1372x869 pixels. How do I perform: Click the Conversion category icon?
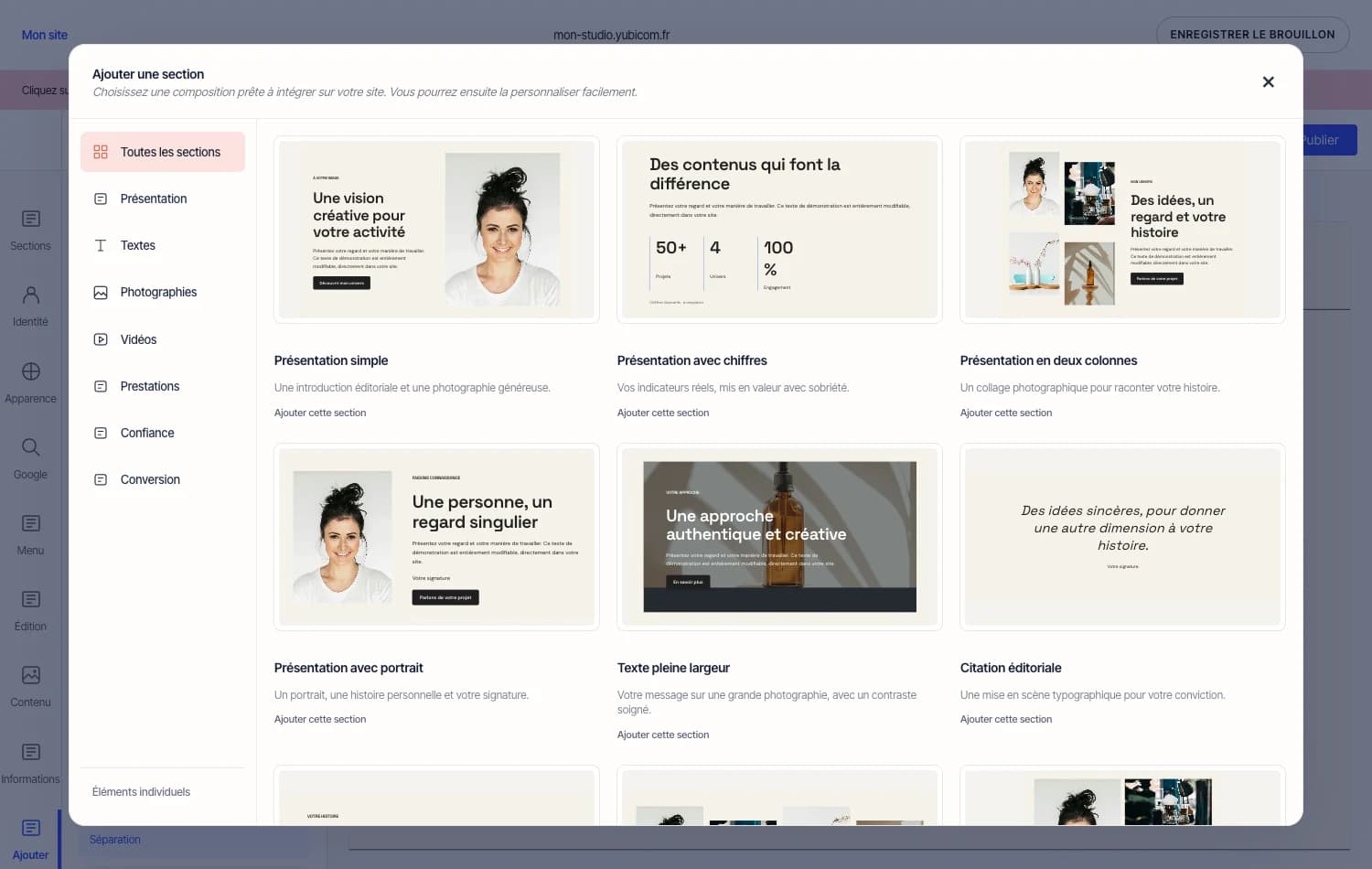click(x=101, y=479)
